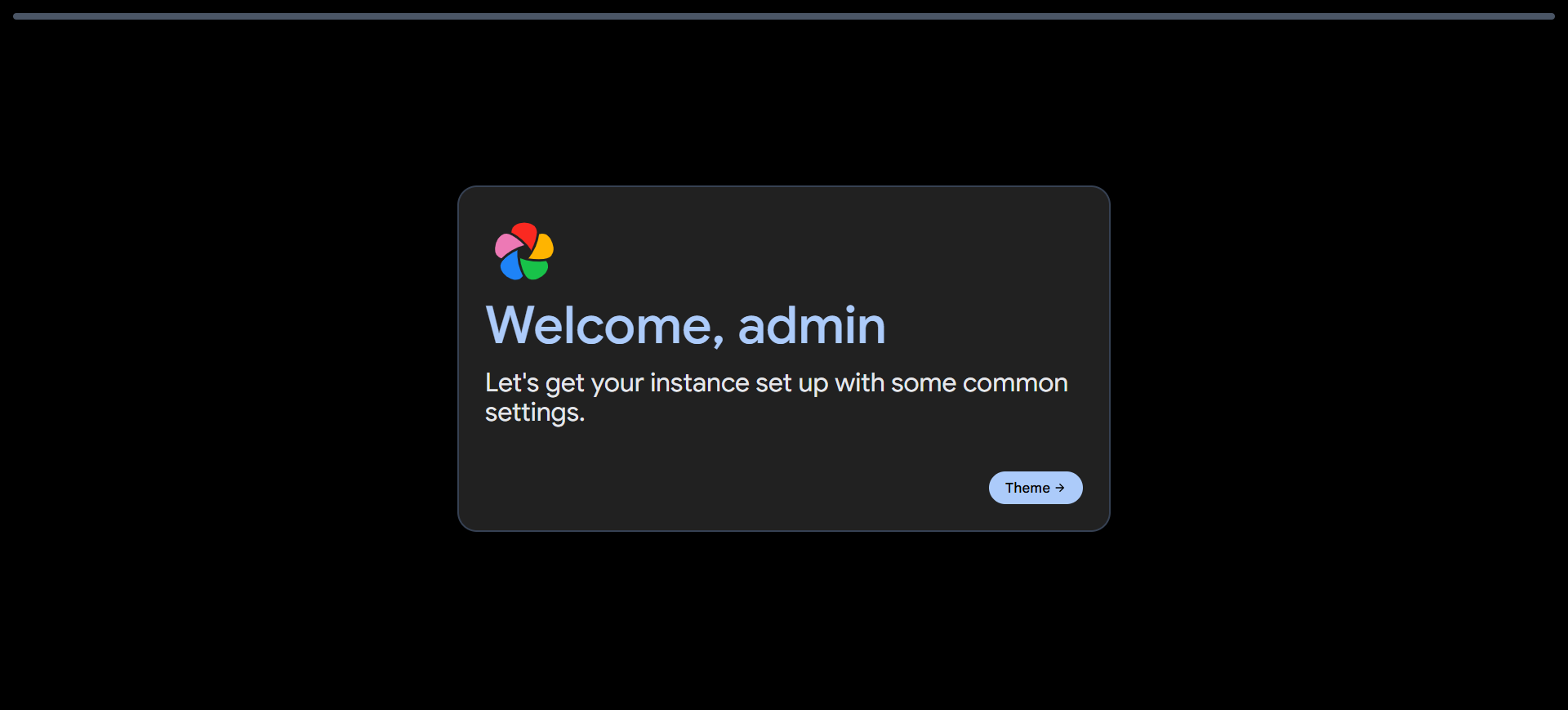The width and height of the screenshot is (1568, 710).
Task: Click the word "Theme" on the button
Action: click(1027, 488)
